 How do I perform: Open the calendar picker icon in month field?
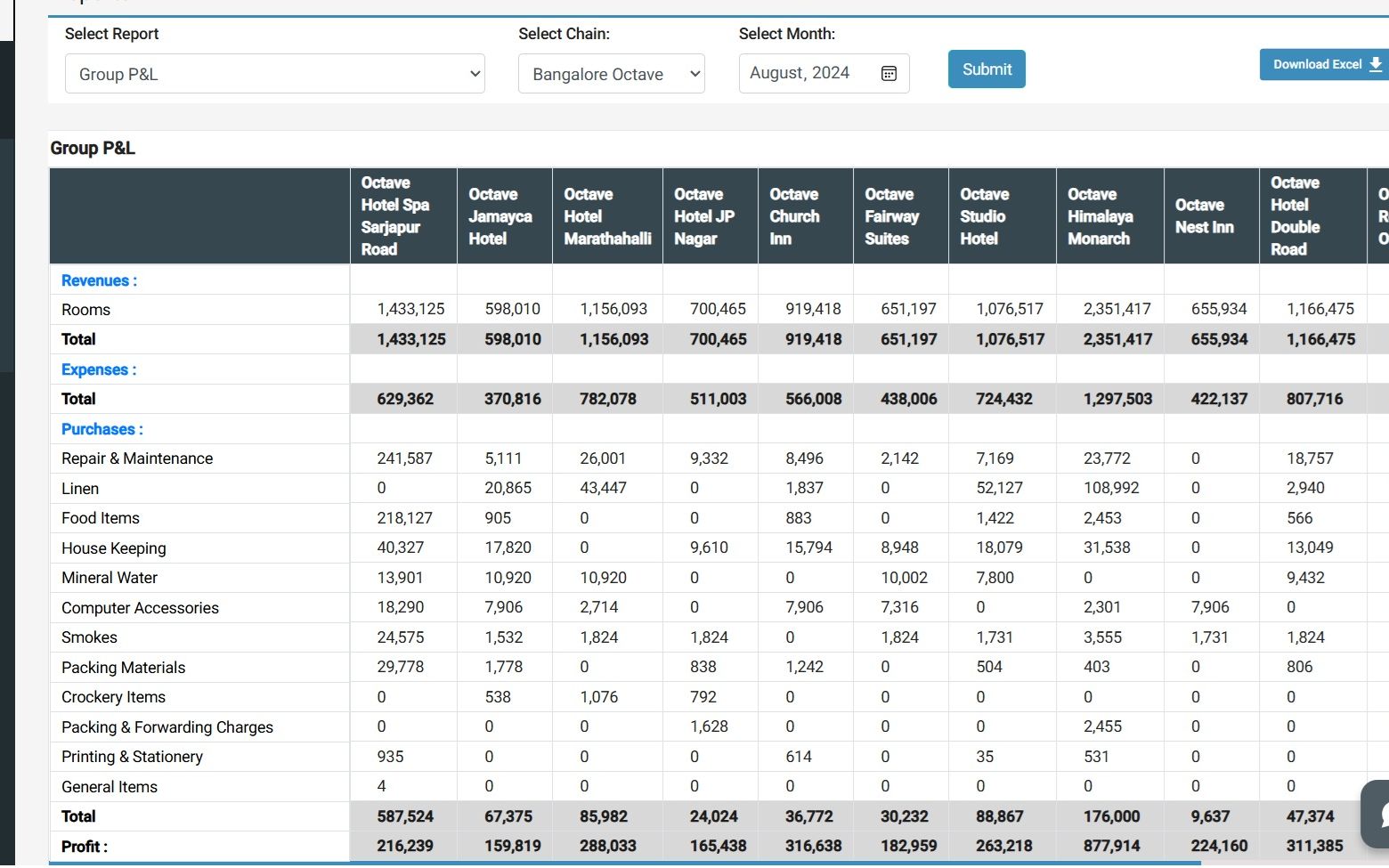point(889,74)
